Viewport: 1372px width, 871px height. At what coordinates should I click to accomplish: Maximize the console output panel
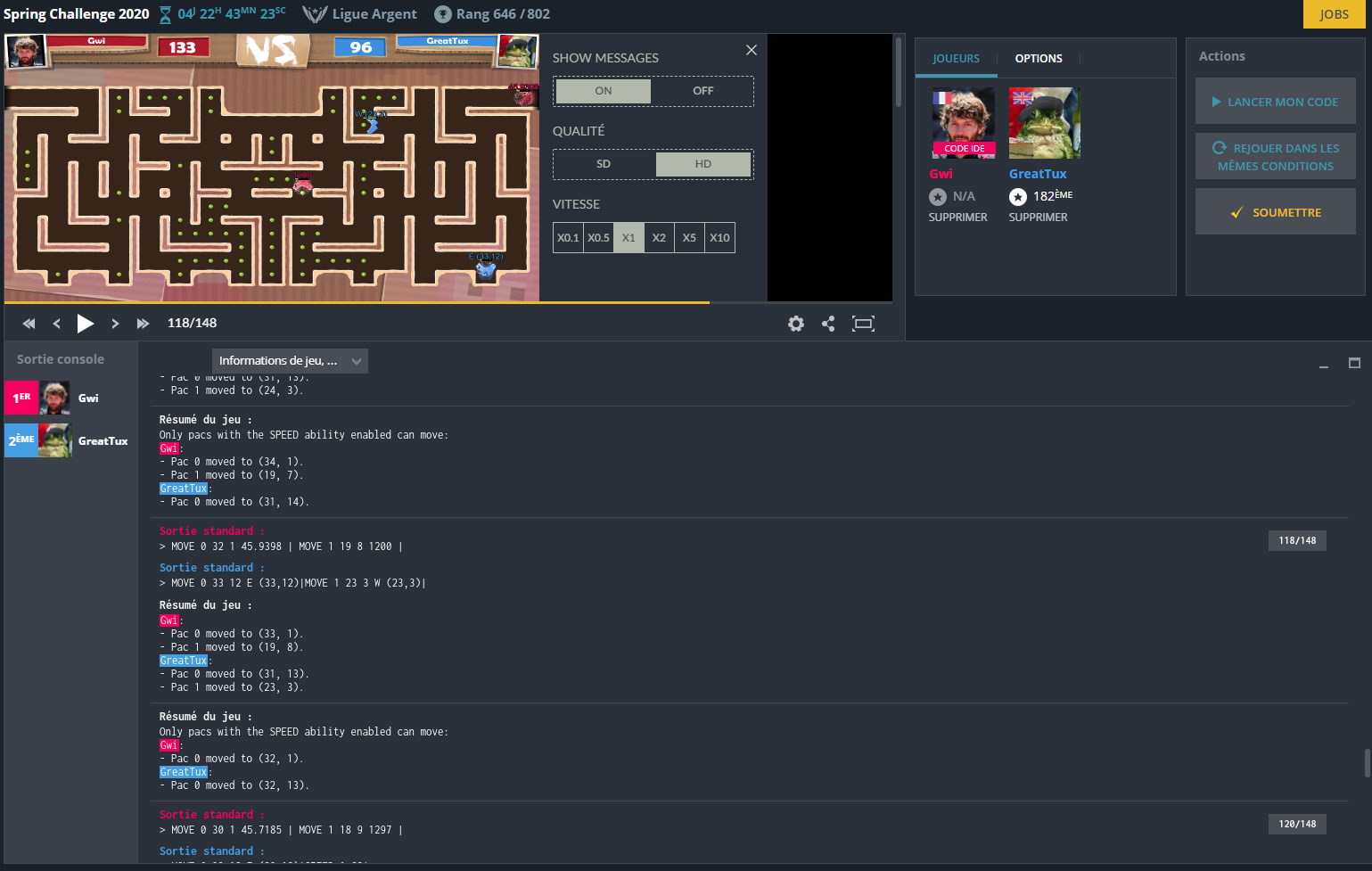coord(1354,363)
